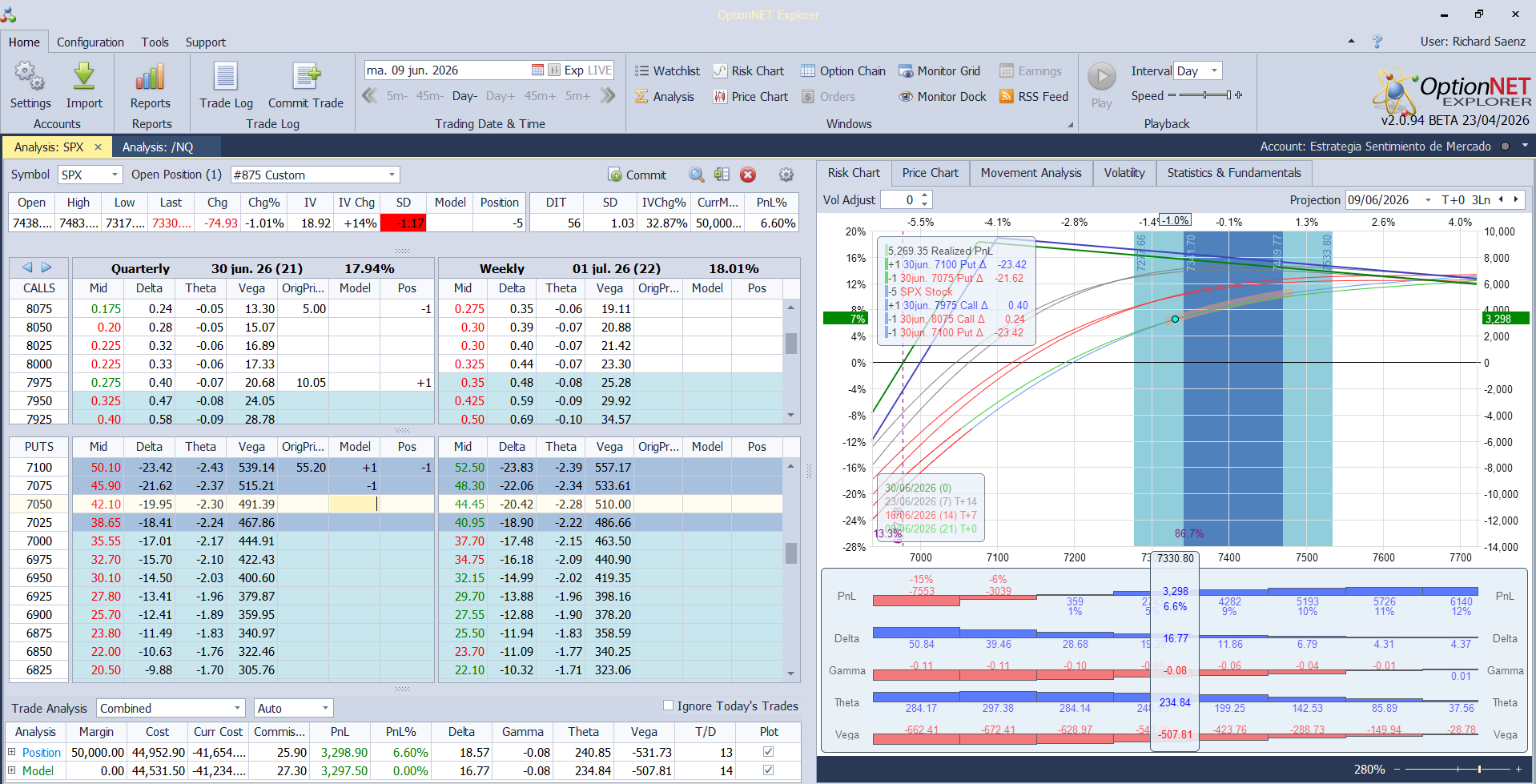Click the 7050 put Model input cell
The height and width of the screenshot is (784, 1536).
point(354,504)
